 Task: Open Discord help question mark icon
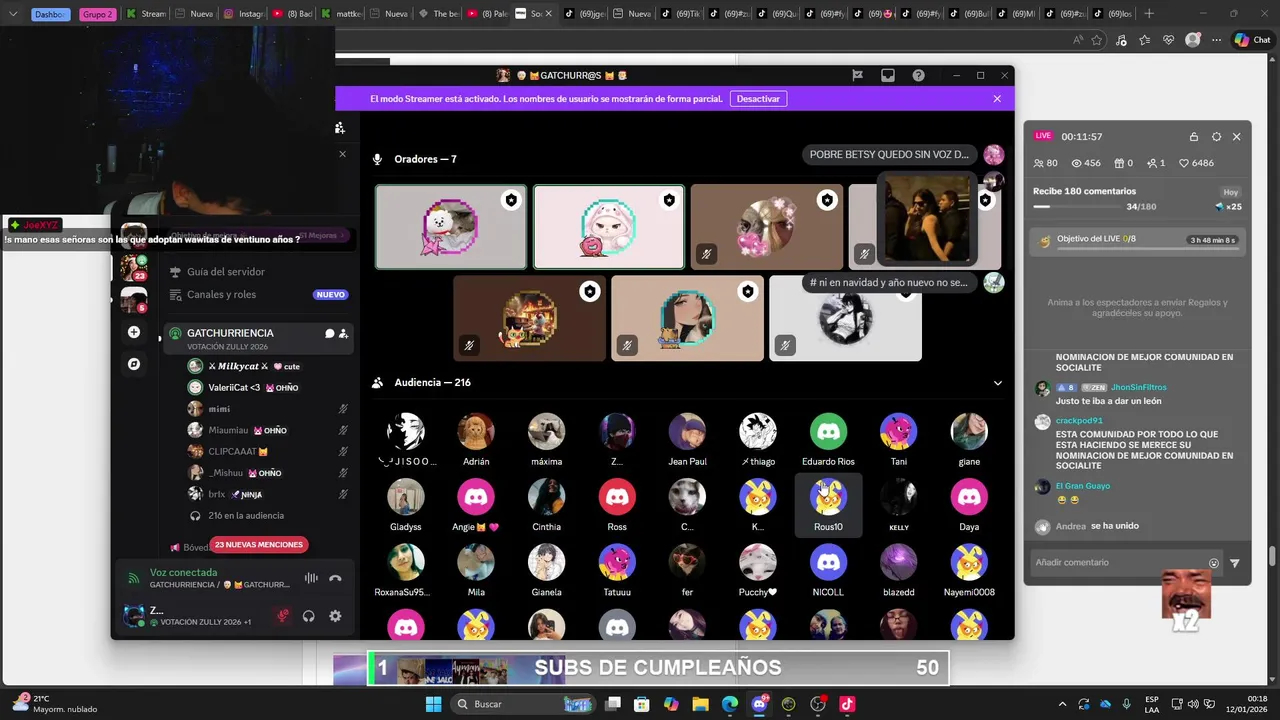coord(918,75)
